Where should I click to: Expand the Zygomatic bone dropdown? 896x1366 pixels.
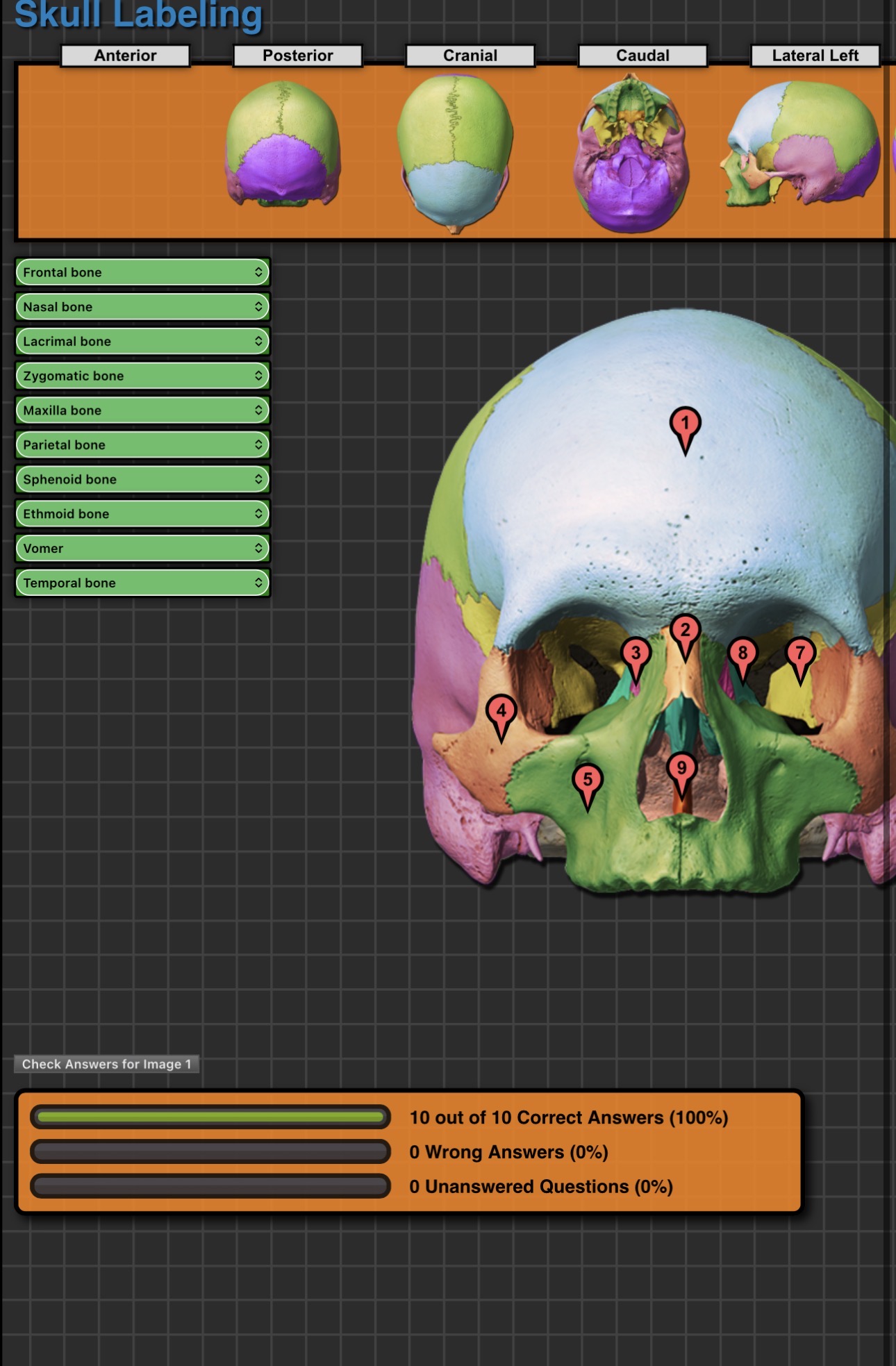point(142,376)
